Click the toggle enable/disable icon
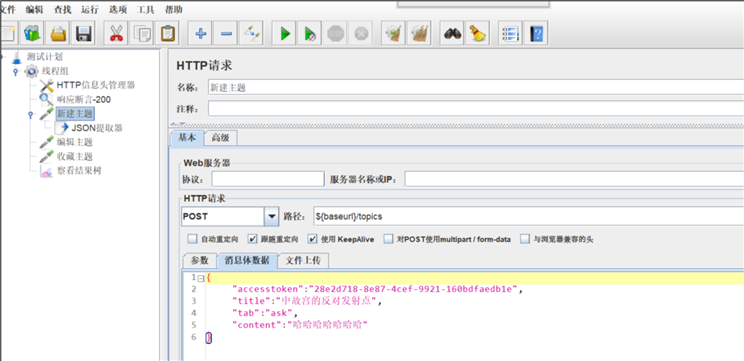 pos(251,33)
